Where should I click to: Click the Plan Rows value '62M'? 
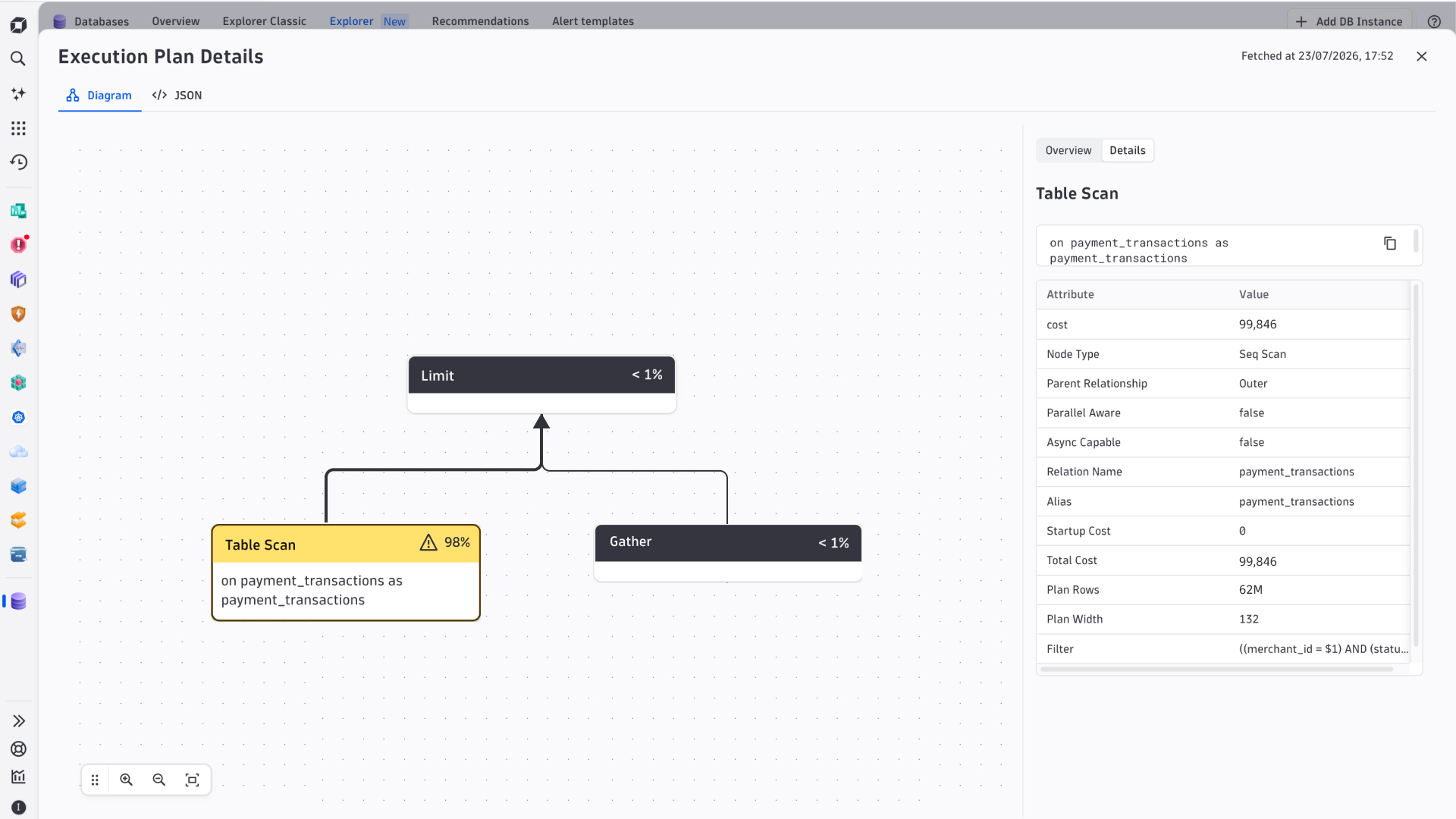1250,590
